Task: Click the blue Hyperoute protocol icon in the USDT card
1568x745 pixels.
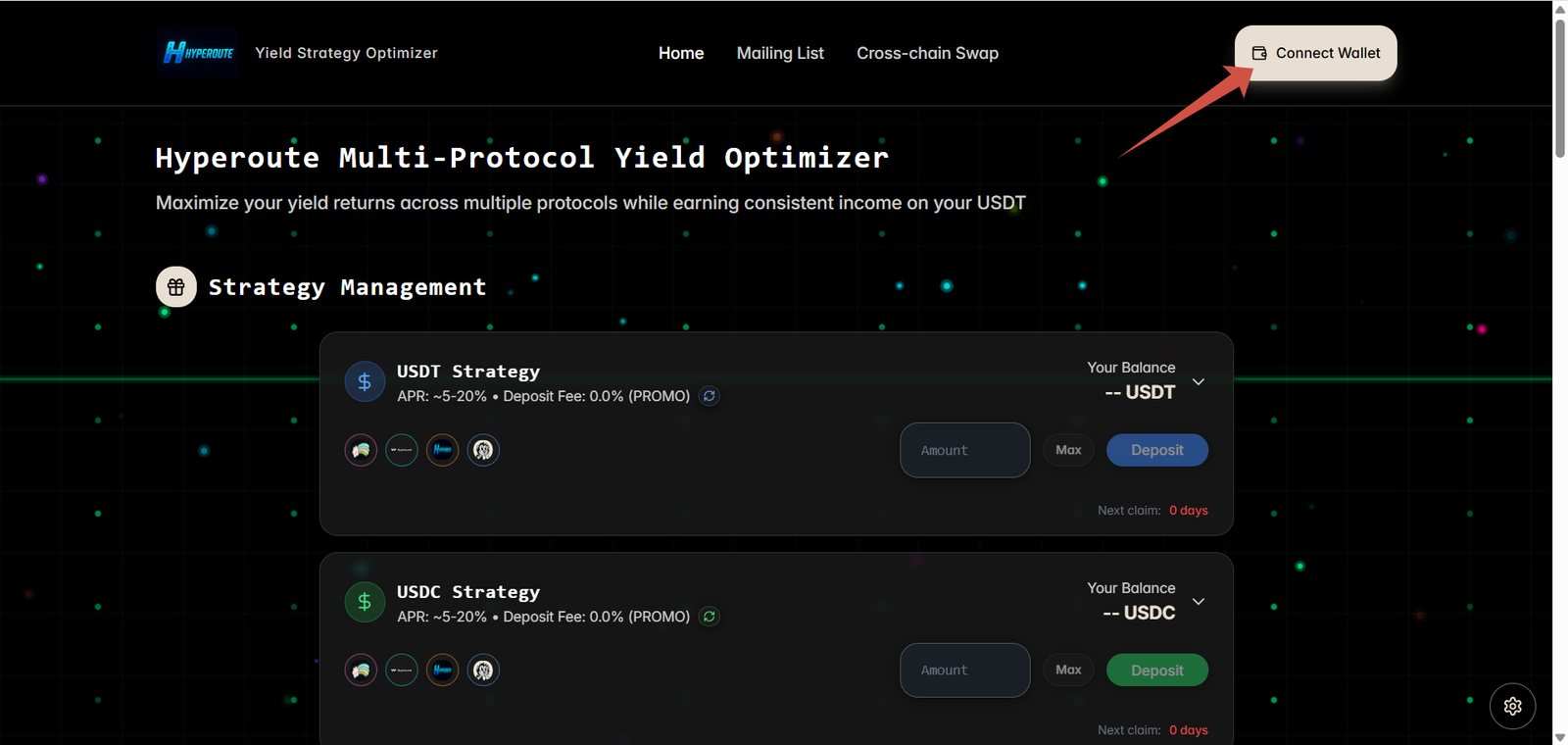Action: 442,450
